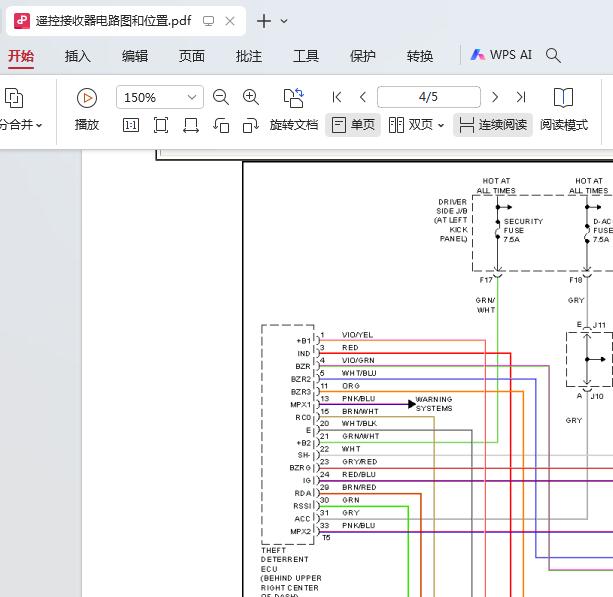Open the 编辑 tab
The width and height of the screenshot is (613, 597).
135,56
